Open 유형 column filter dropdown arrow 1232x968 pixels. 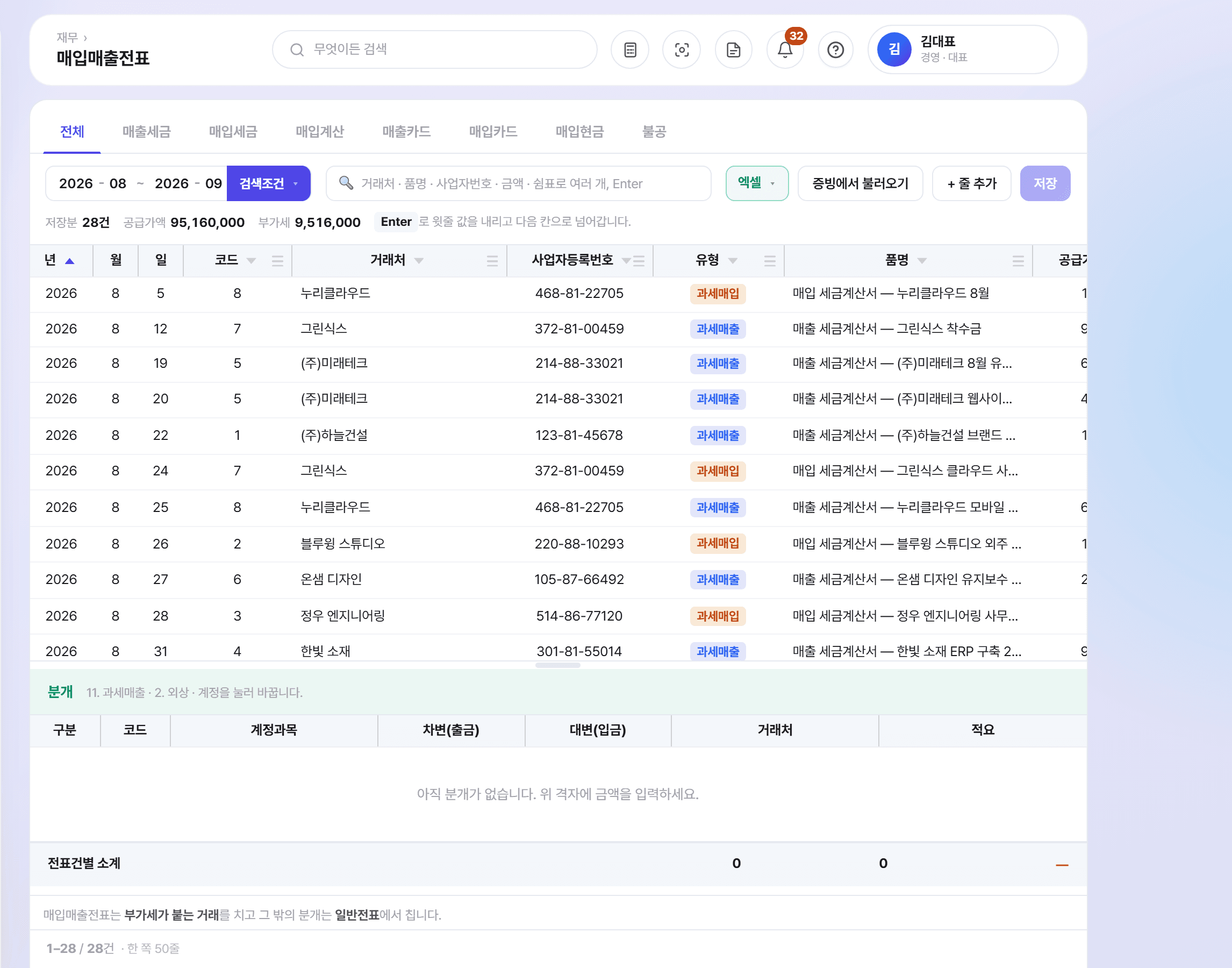[x=733, y=261]
